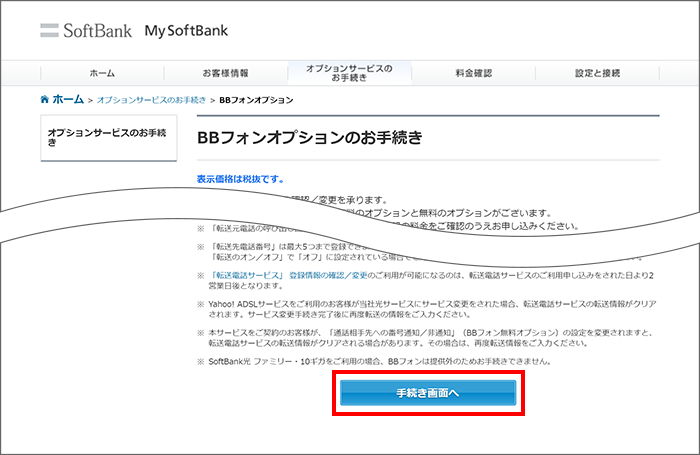Viewport: 700px width, 455px height.
Task: Click the Yahoo! ADSLサービス note text
Action: click(x=432, y=309)
